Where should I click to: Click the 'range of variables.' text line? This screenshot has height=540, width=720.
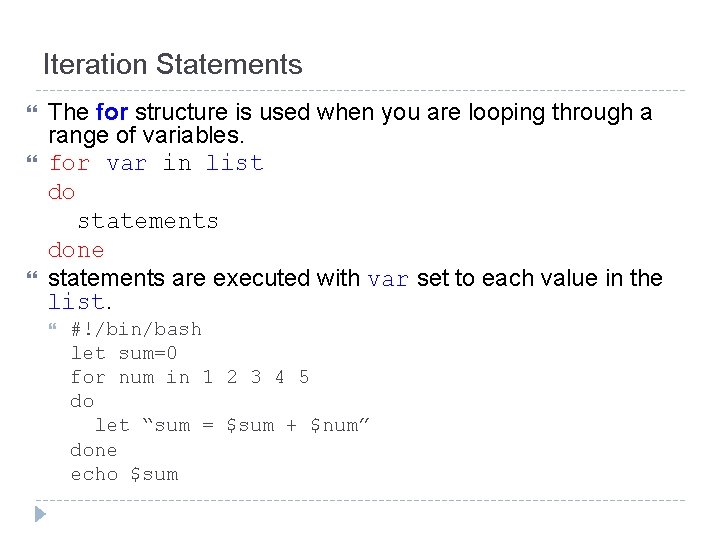[x=146, y=135]
